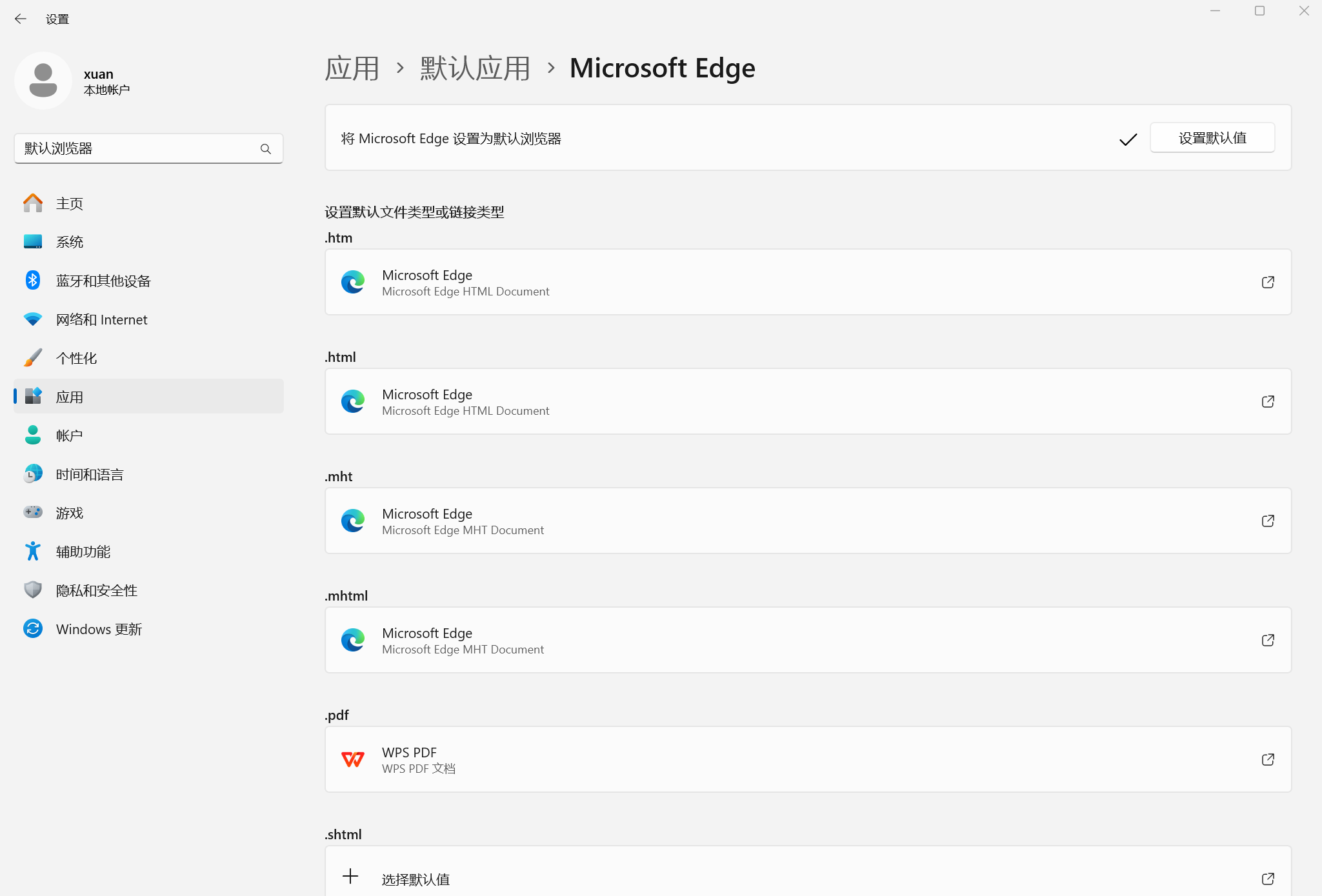Open 蓝牙和其他设备 settings
The width and height of the screenshot is (1322, 896).
tap(148, 281)
